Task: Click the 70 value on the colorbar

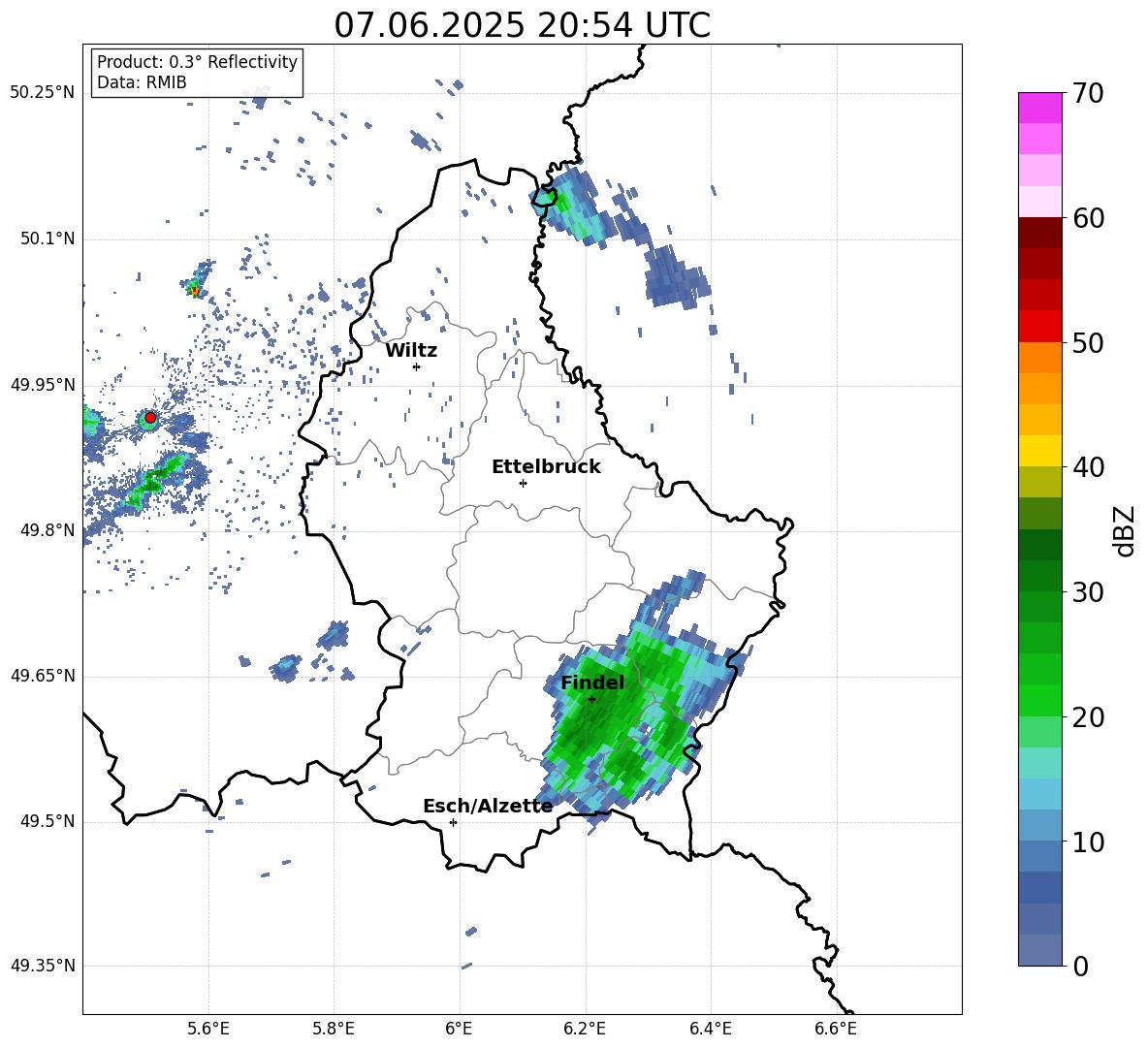Action: pos(1089,94)
